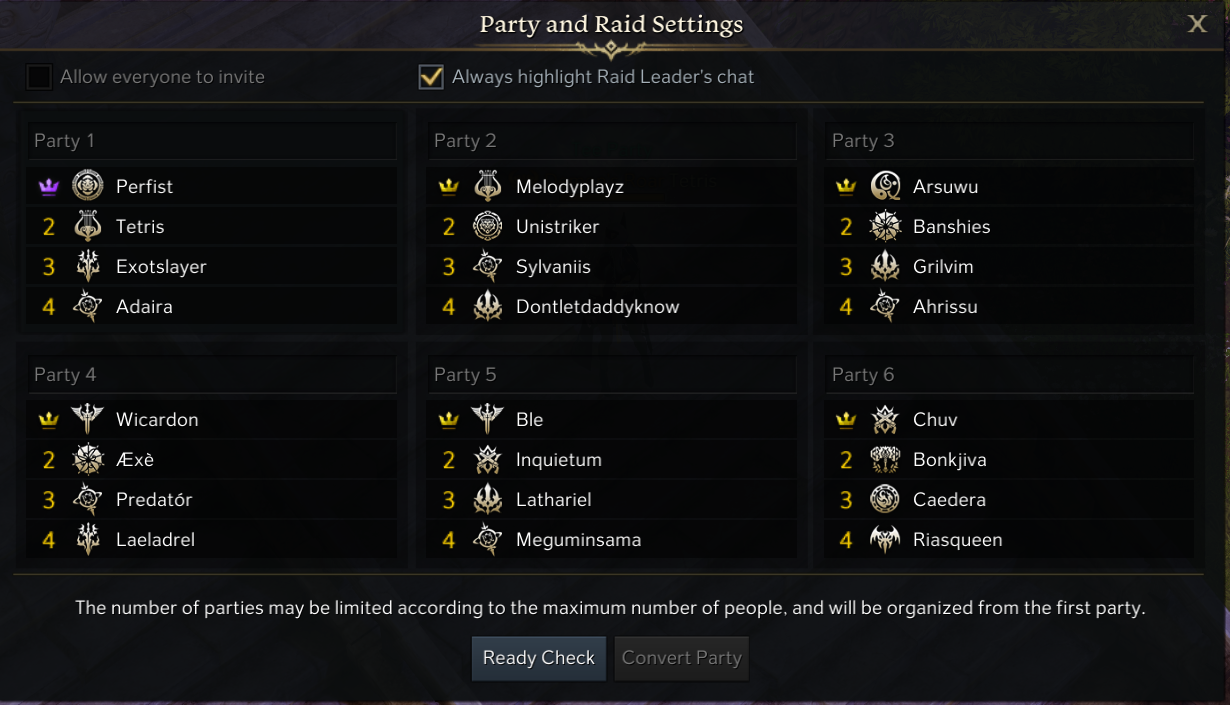This screenshot has width=1230, height=705.
Task: Click Bonkjiva's class icon
Action: click(885, 459)
